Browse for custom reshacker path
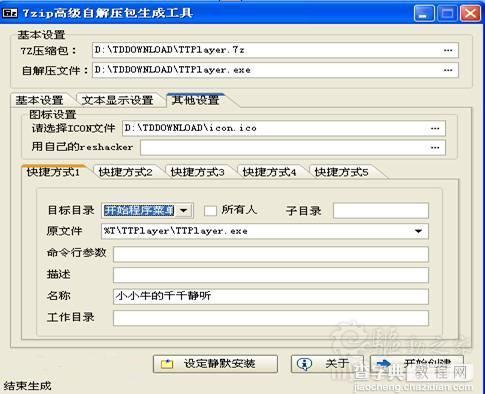485x394 pixels. coord(435,148)
